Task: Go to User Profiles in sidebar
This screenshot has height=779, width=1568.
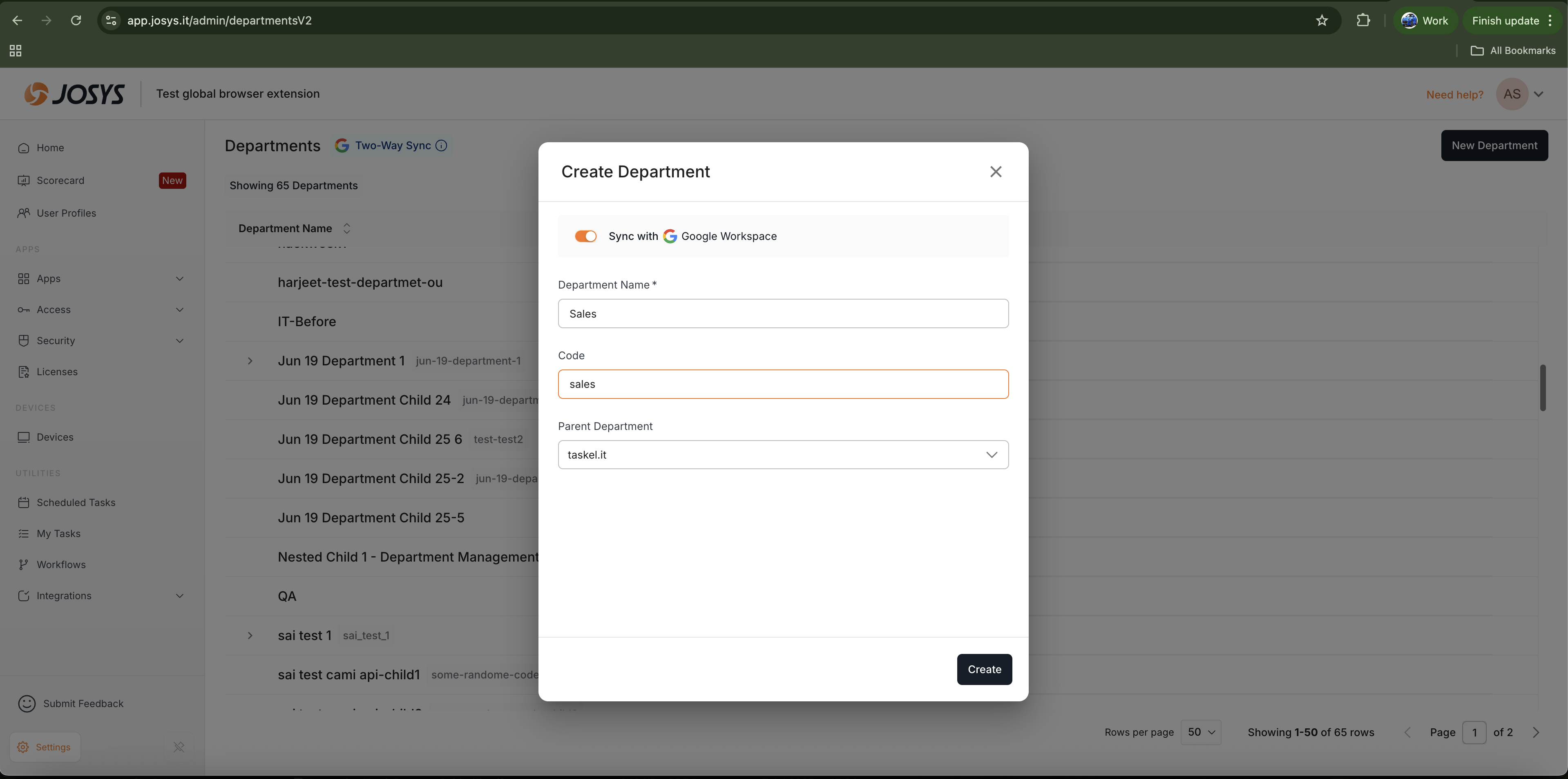Action: click(66, 213)
